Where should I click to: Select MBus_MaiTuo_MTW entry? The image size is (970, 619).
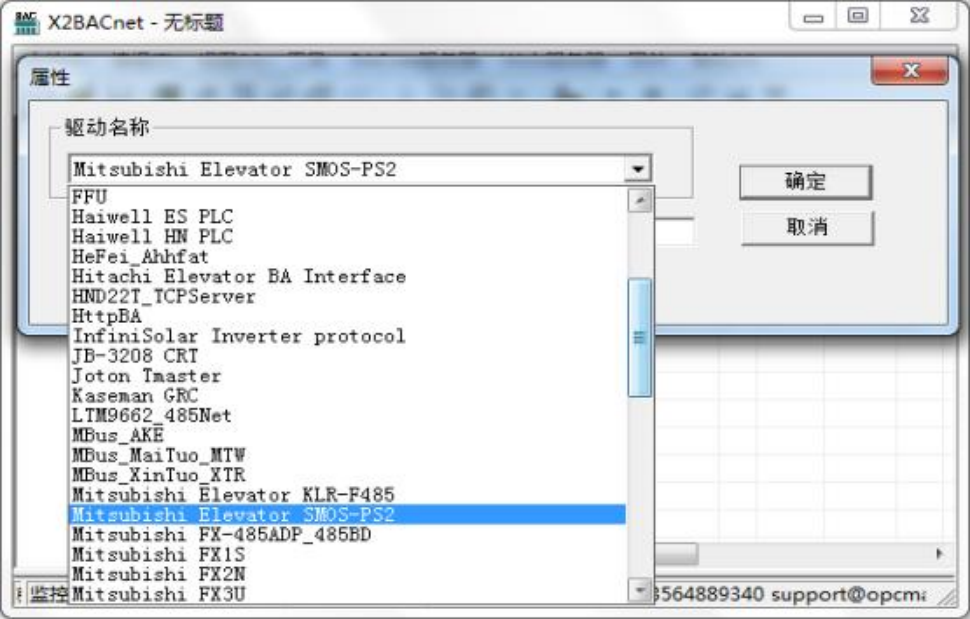[347, 455]
